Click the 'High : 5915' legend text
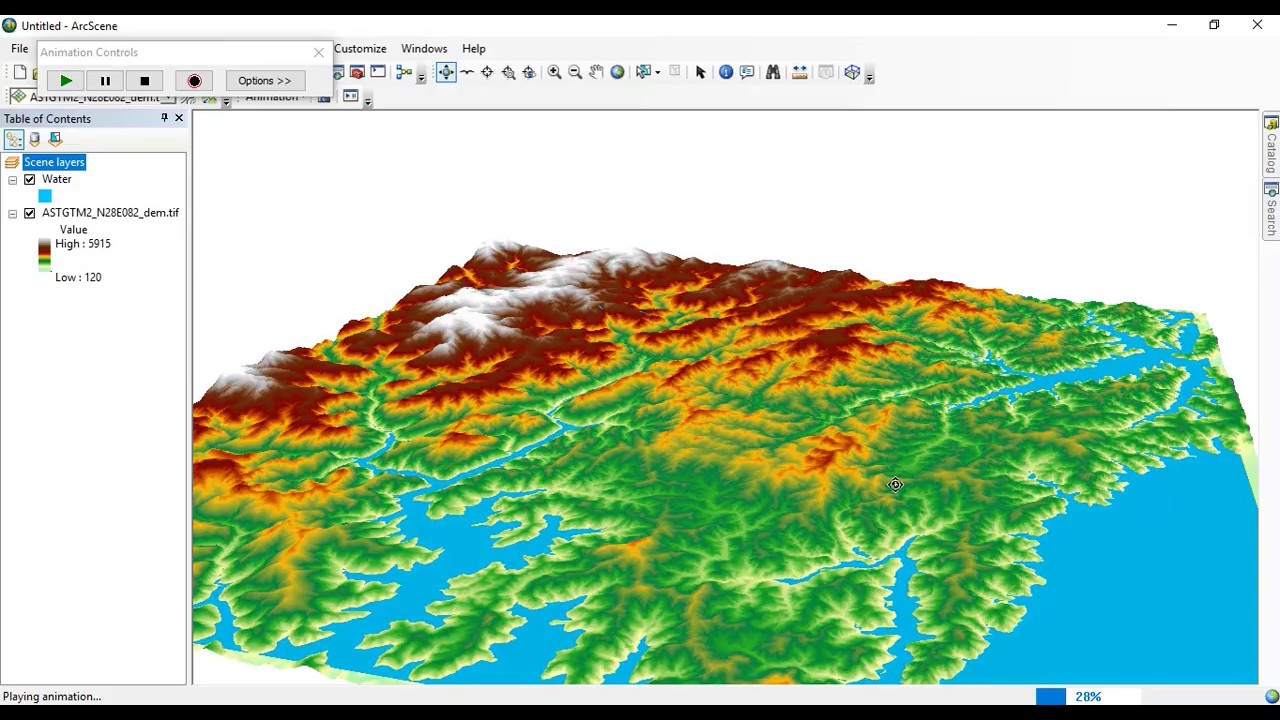1280x720 pixels. tap(83, 244)
